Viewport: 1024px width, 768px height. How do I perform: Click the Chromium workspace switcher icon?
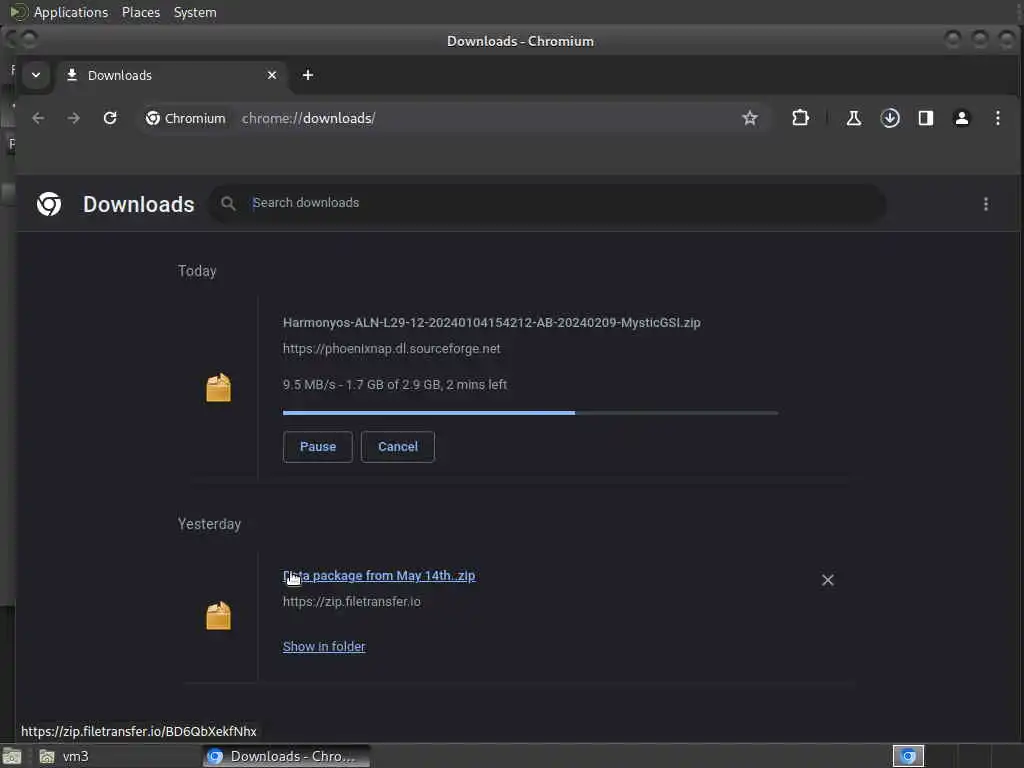[x=908, y=756]
